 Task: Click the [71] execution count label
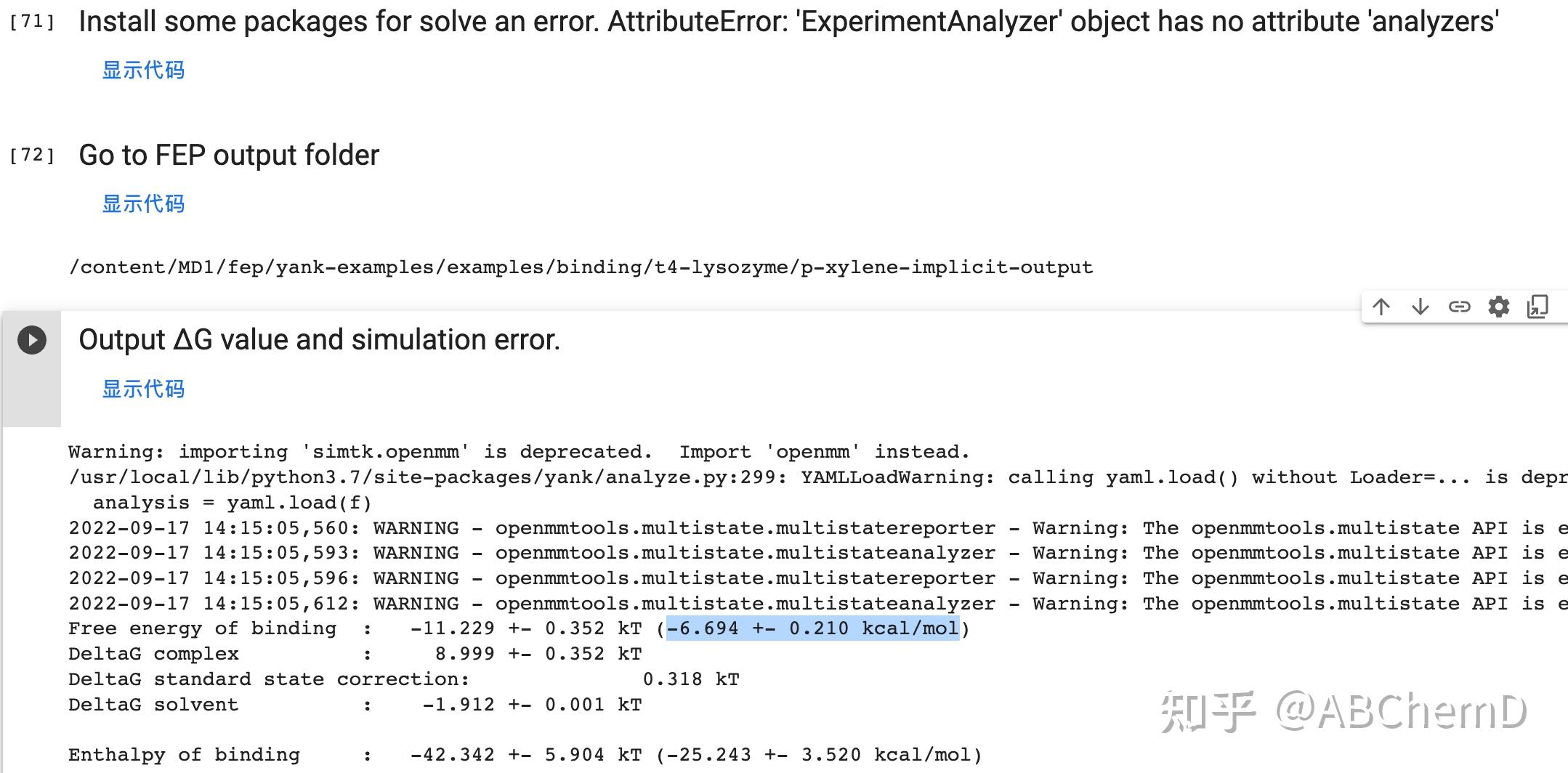point(32,22)
